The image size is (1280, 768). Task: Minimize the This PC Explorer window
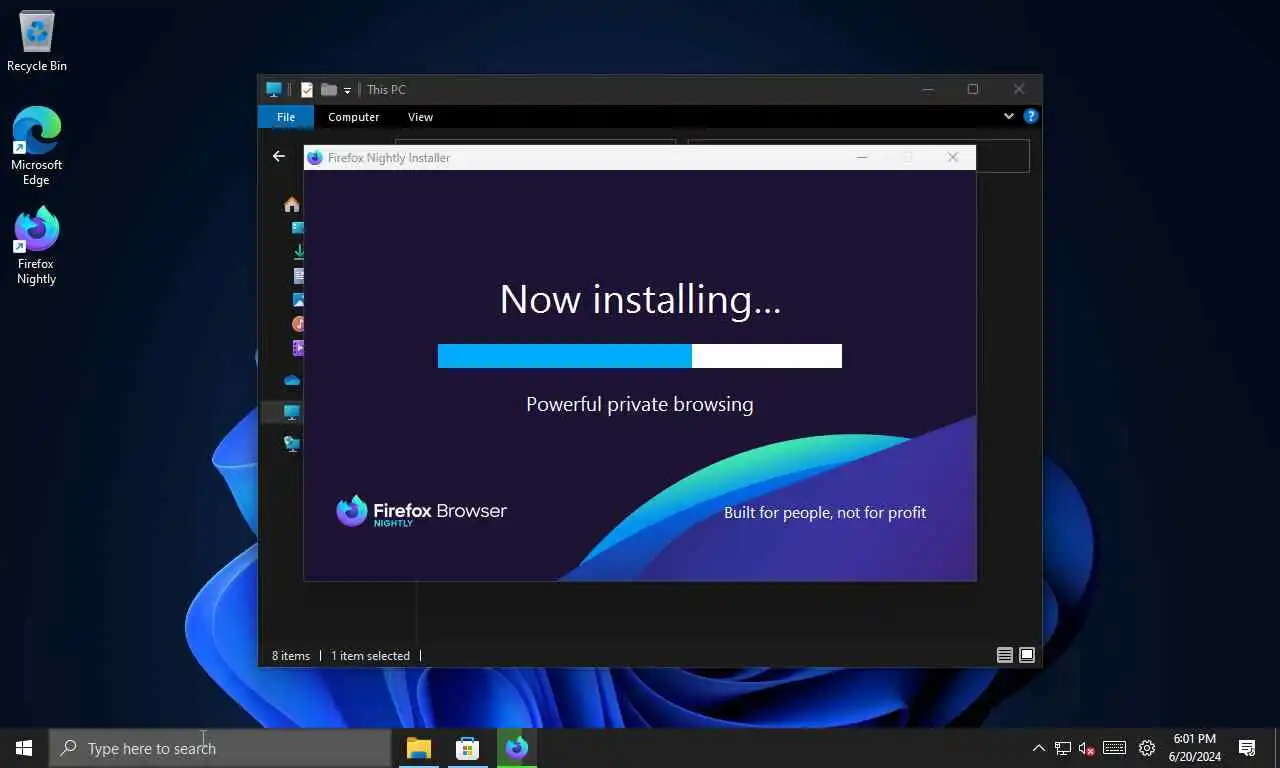click(x=927, y=89)
